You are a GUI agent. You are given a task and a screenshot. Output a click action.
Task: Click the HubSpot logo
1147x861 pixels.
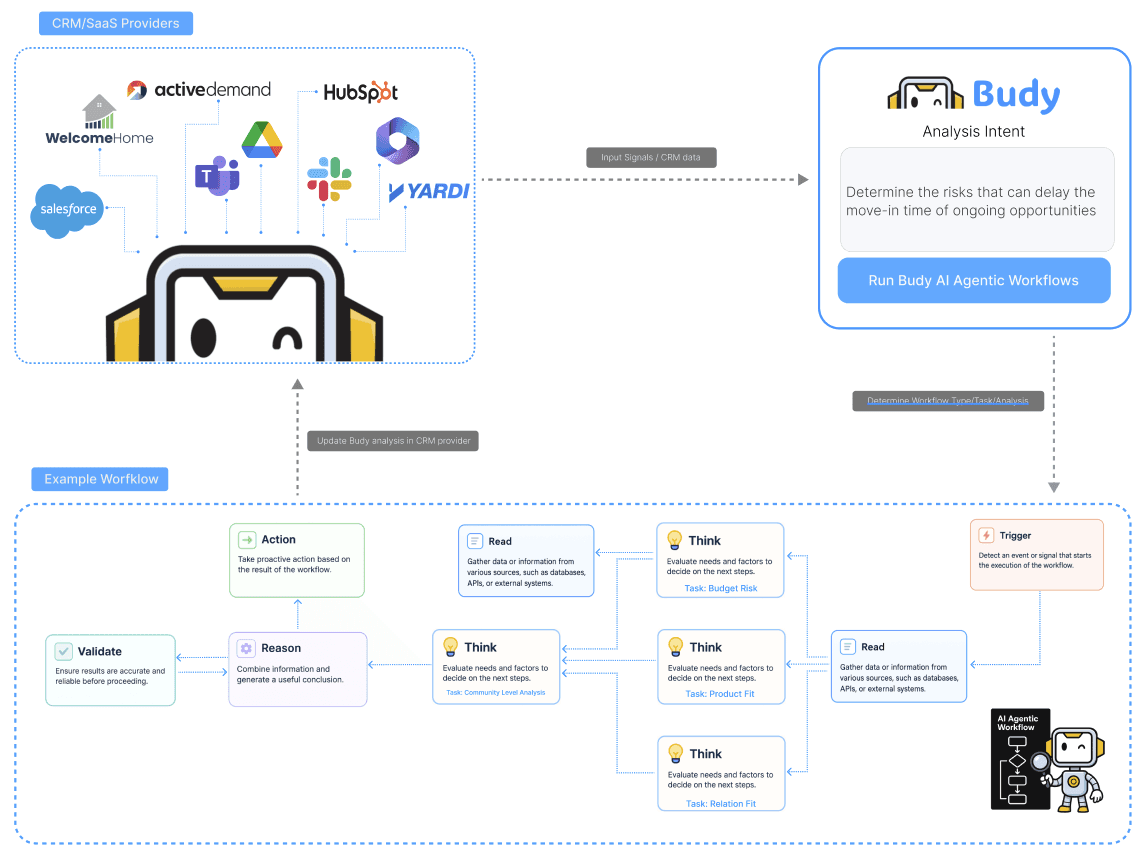click(361, 92)
